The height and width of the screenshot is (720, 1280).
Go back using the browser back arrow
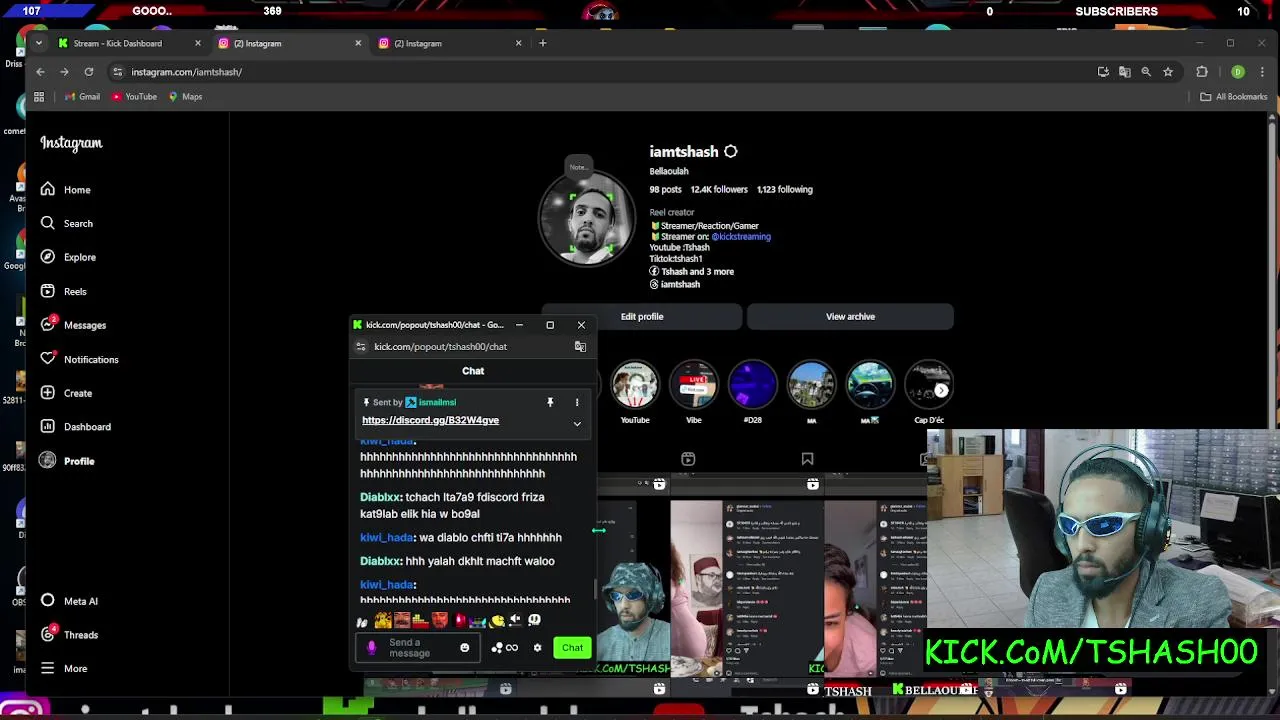coord(40,72)
